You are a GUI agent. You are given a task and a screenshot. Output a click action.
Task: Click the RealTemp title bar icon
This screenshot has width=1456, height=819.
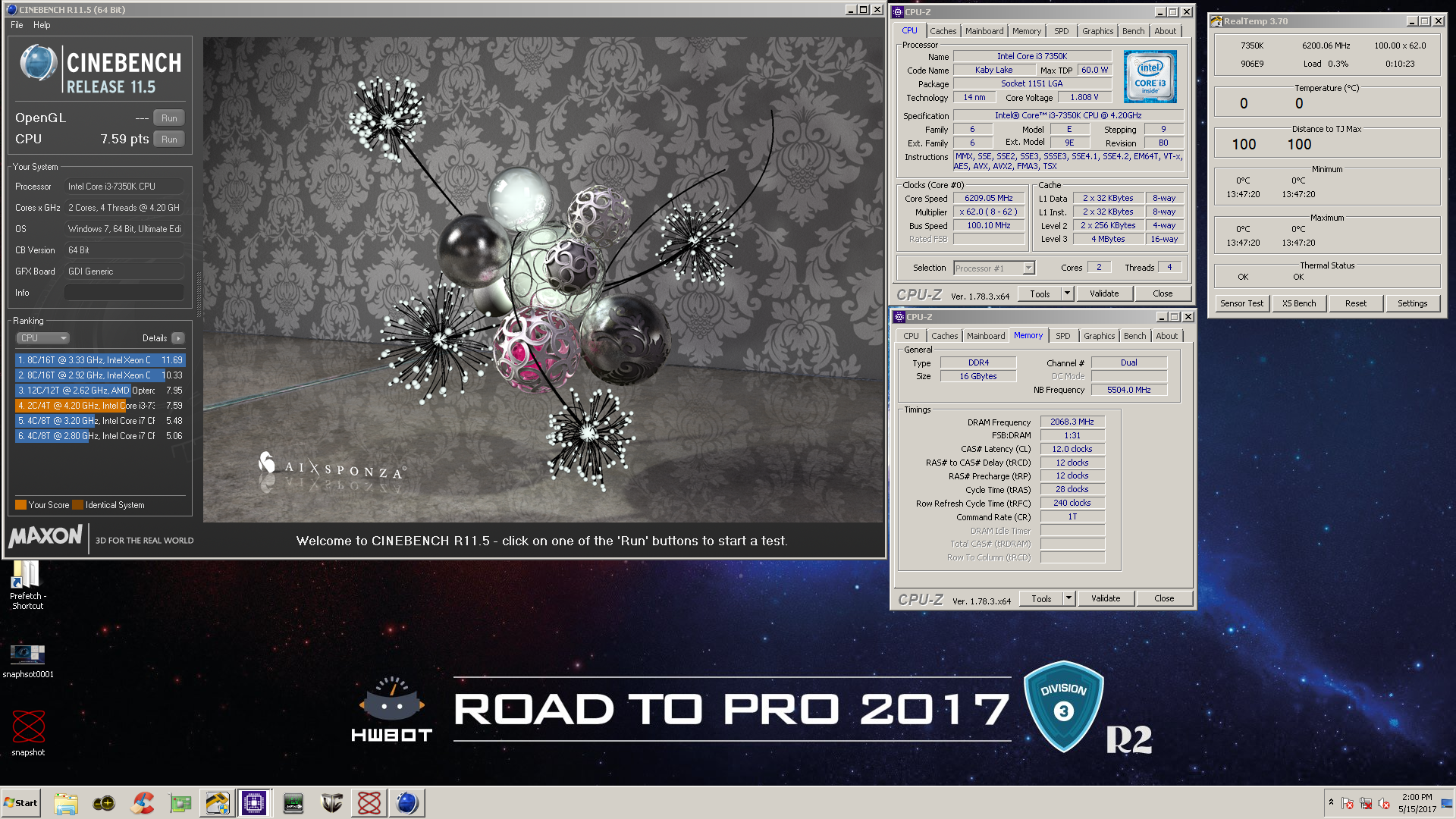point(1217,21)
